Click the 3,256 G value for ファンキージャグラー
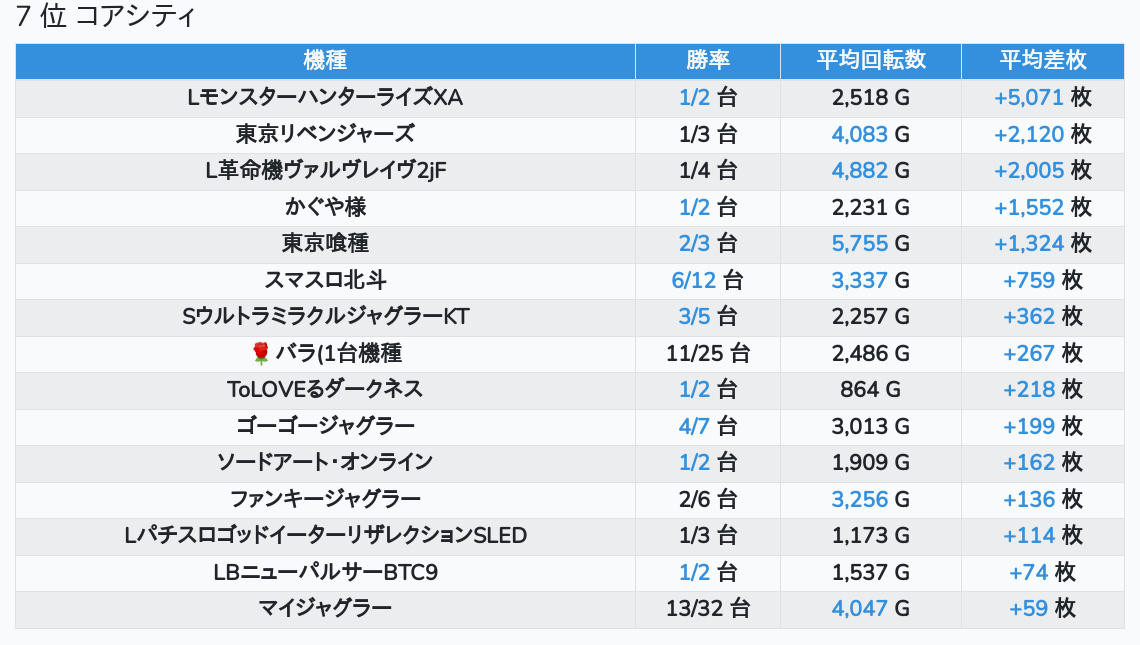The width and height of the screenshot is (1140, 645). [x=860, y=499]
